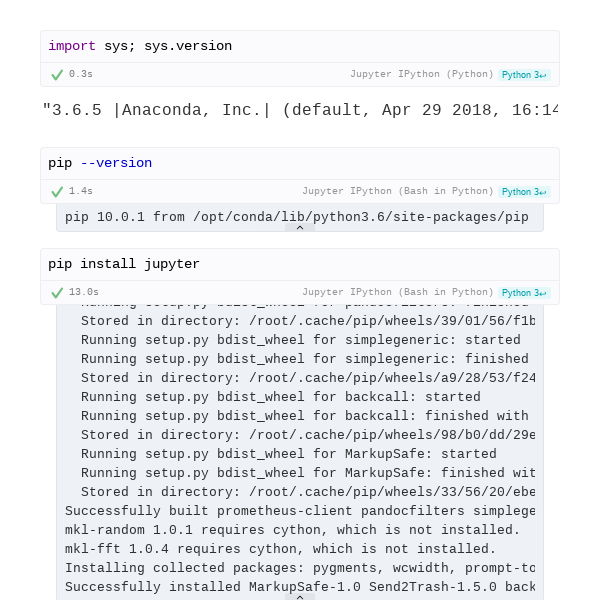Click the 0.3s execution time label

coord(81,74)
